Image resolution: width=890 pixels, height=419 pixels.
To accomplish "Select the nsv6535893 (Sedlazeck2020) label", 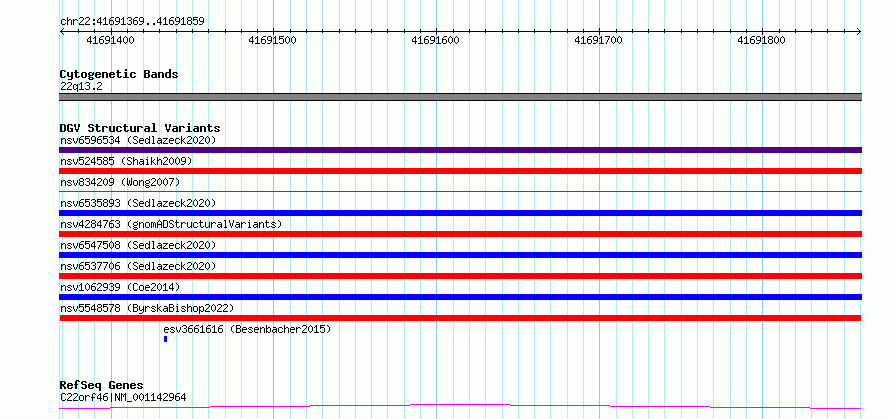I will 138,203.
